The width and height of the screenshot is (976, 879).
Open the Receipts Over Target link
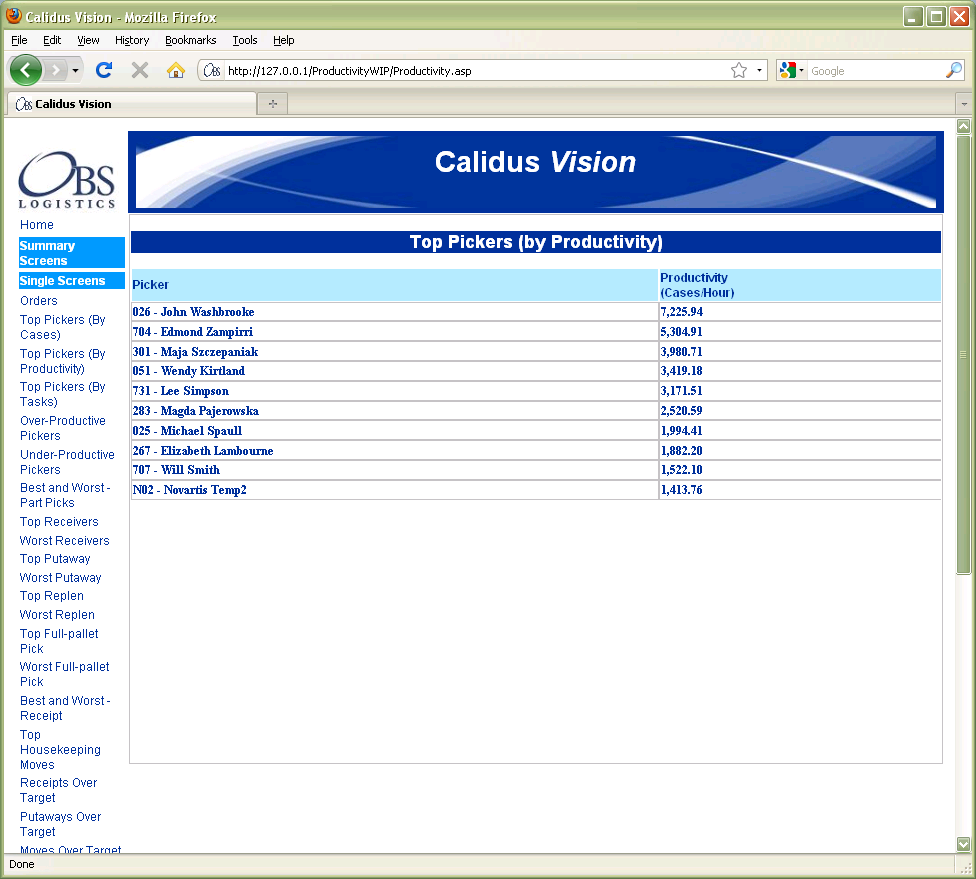59,790
